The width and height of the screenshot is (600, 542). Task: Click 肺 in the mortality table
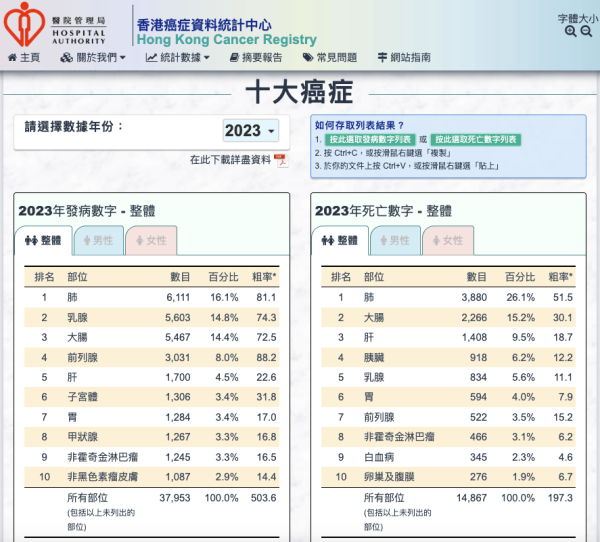click(369, 297)
